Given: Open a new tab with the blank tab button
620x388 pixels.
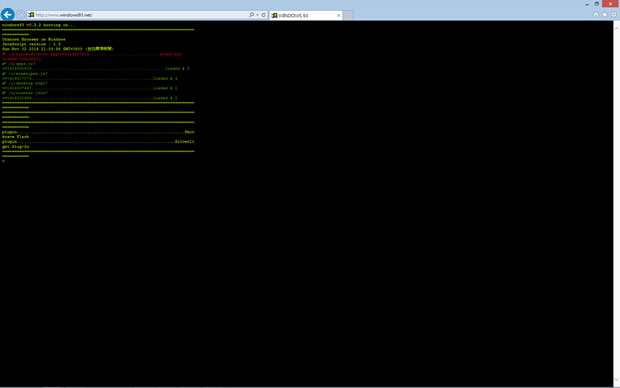Looking at the screenshot, I should pos(348,15).
